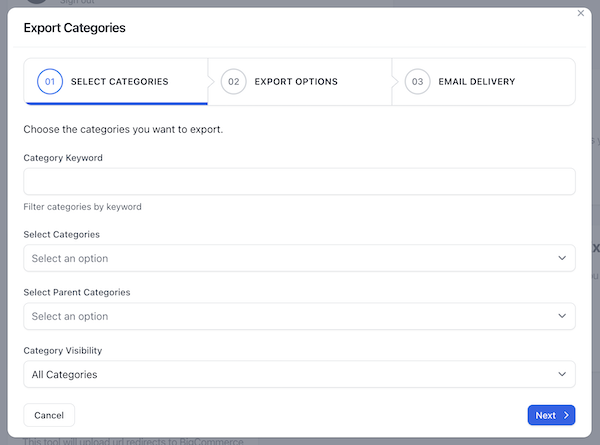Viewport: 600px width, 445px height.
Task: Click the chevron beside All Categories
Action: (x=562, y=374)
